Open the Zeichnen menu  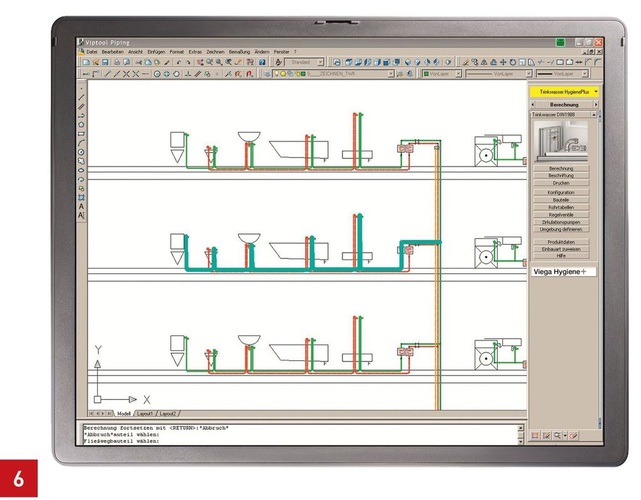(x=214, y=51)
